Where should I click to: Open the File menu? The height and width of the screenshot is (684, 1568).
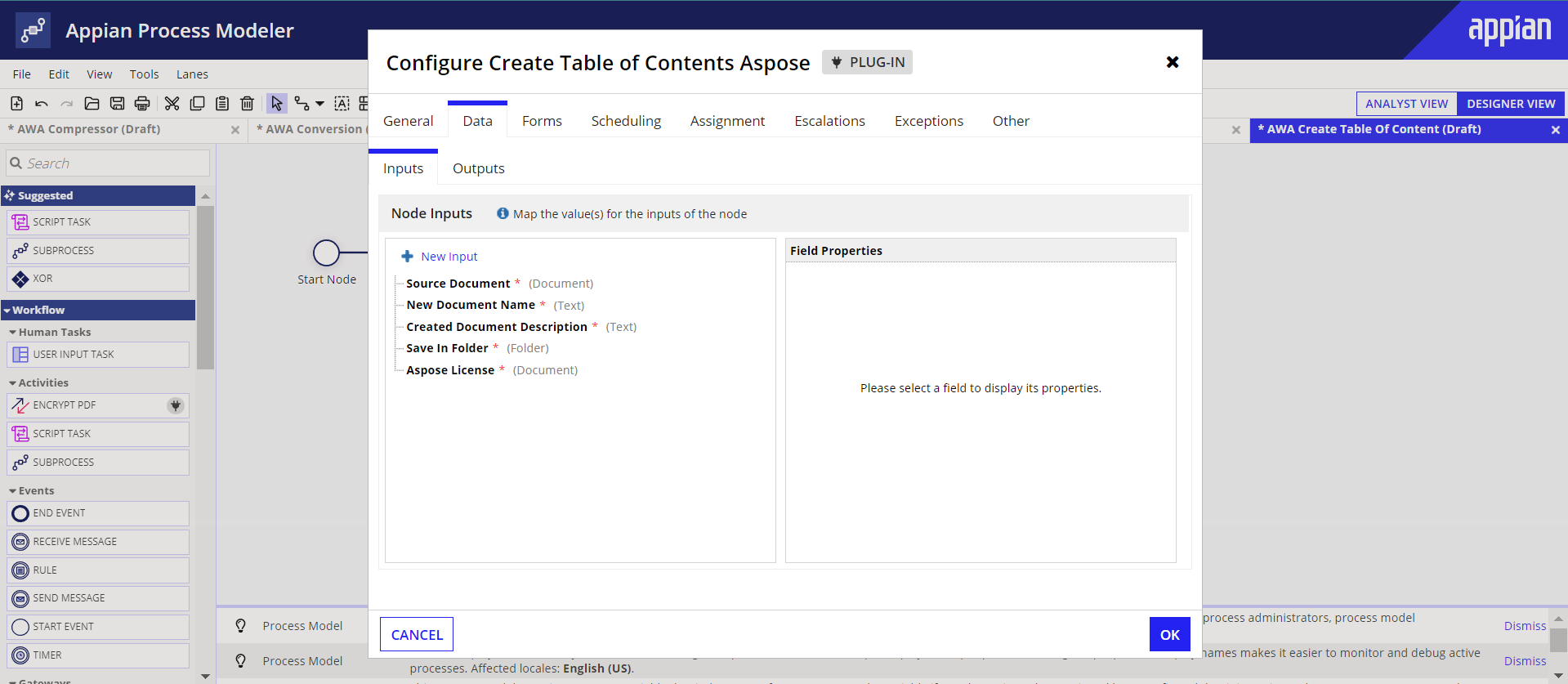coord(22,74)
